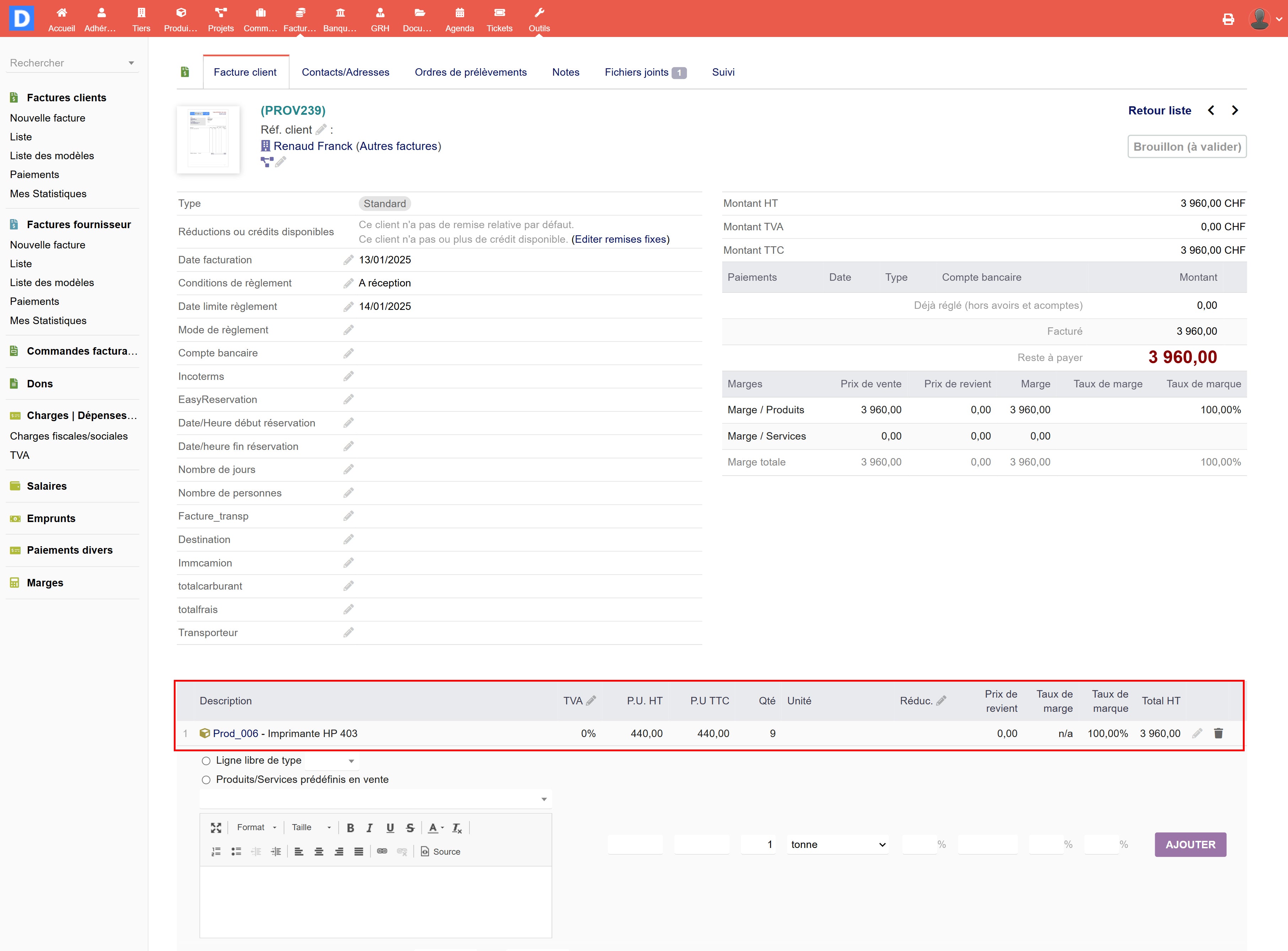Toggle Source mode in editor

440,851
